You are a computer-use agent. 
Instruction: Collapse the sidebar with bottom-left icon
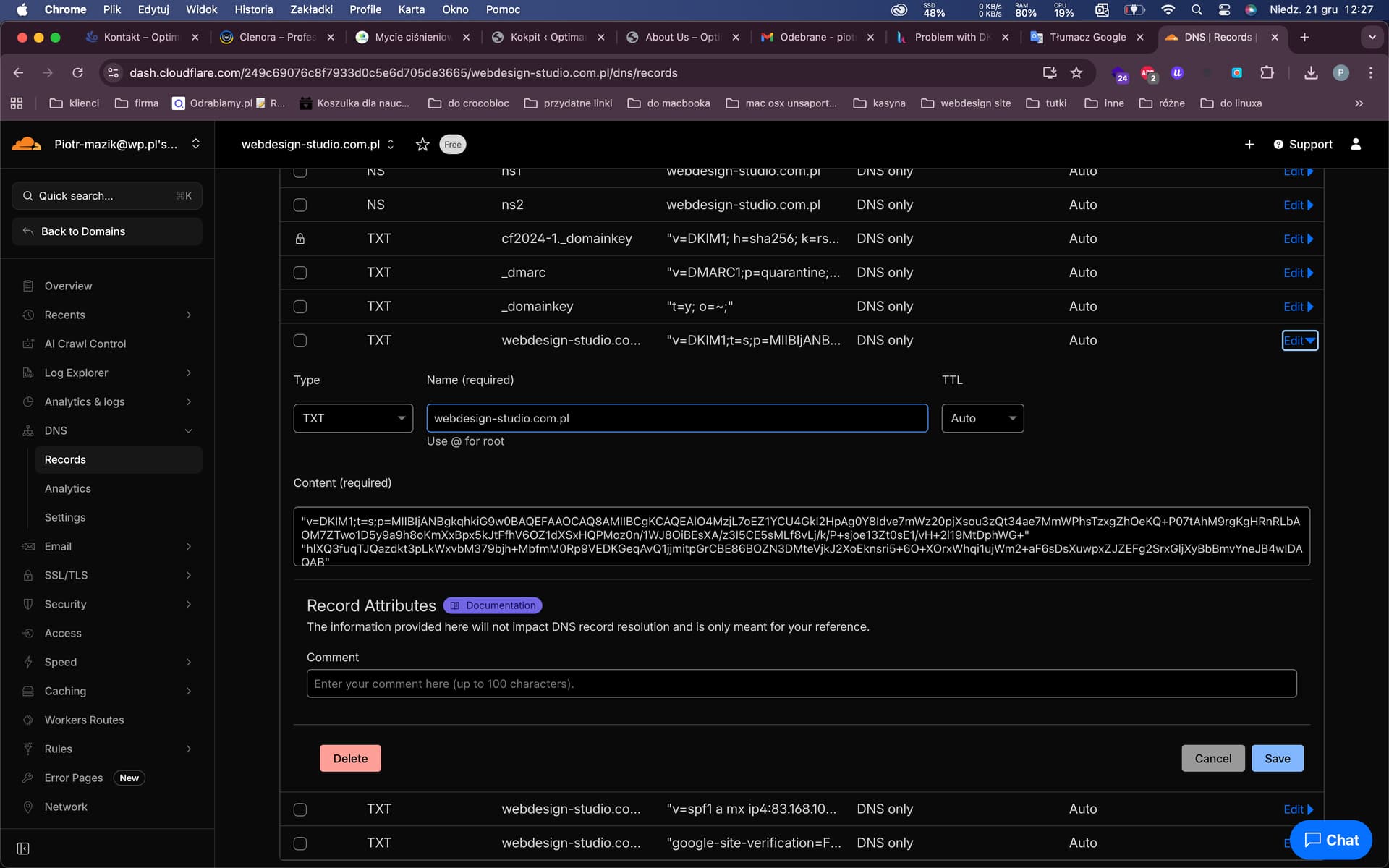tap(23, 848)
